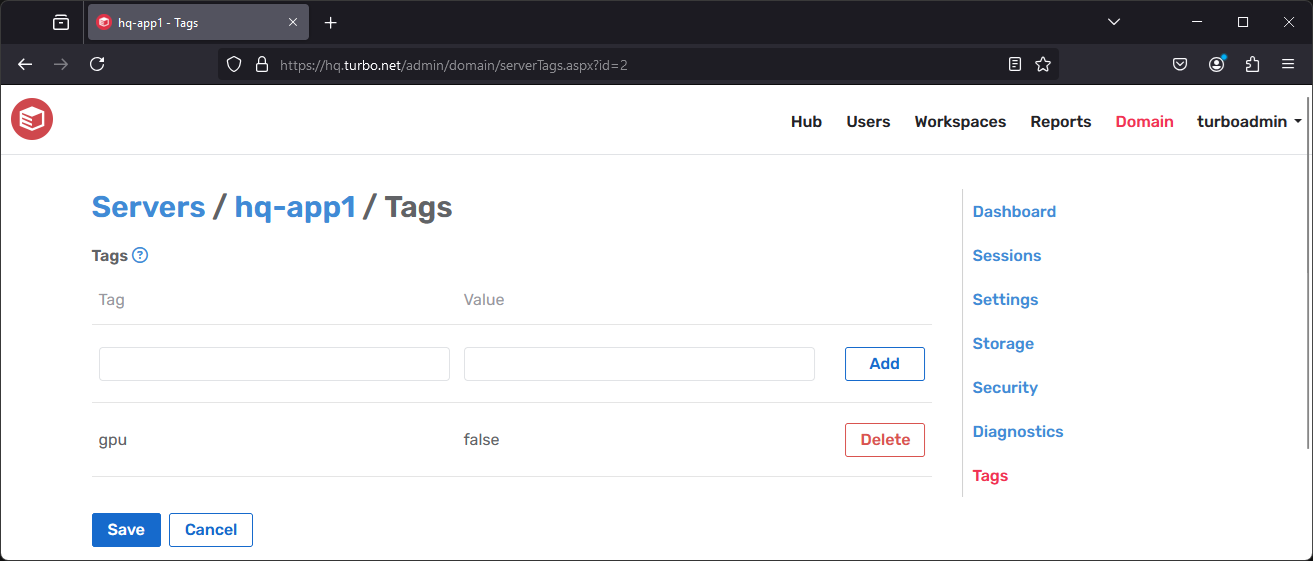Click the Save button
The image size is (1313, 561).
[x=126, y=530]
